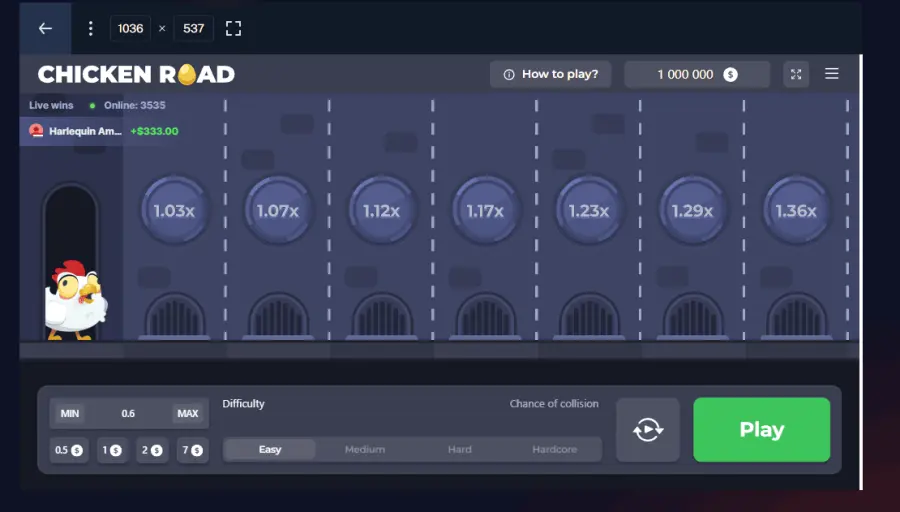Open the hamburger menu
The width and height of the screenshot is (900, 512).
click(831, 74)
